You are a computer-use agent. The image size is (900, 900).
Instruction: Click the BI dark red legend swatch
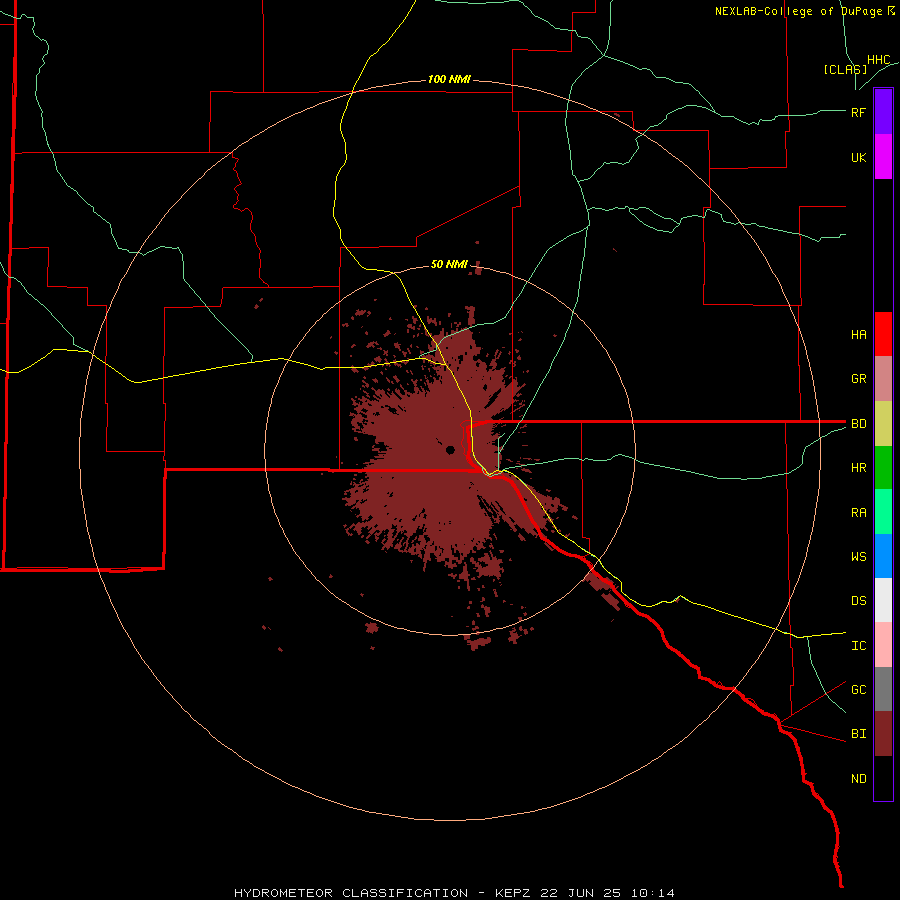[x=883, y=734]
